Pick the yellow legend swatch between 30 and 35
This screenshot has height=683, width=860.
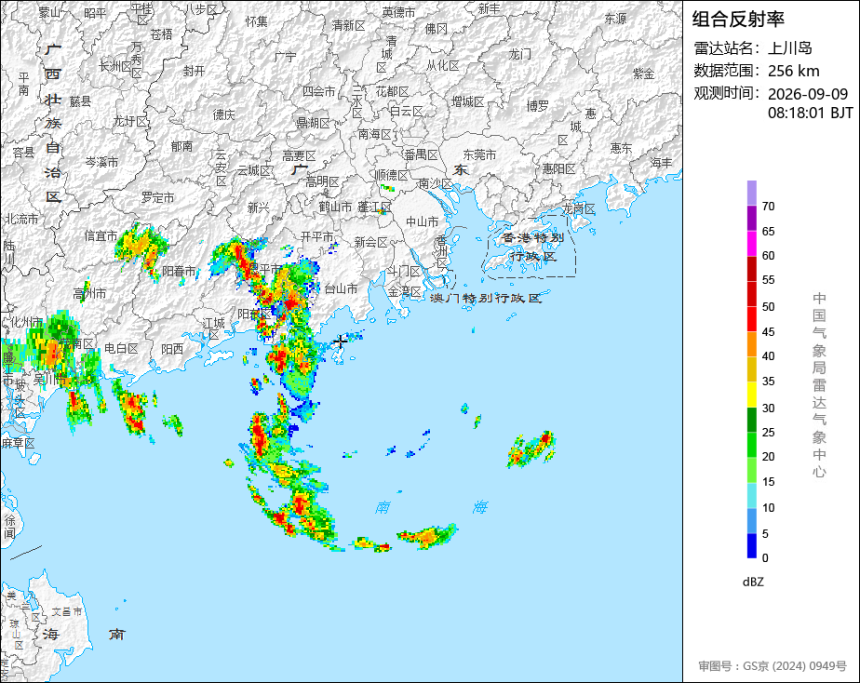click(751, 394)
